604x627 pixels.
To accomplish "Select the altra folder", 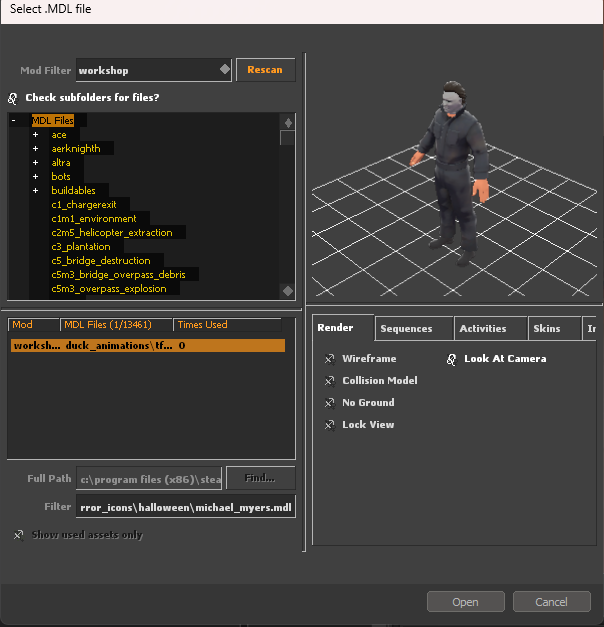I will (x=61, y=163).
